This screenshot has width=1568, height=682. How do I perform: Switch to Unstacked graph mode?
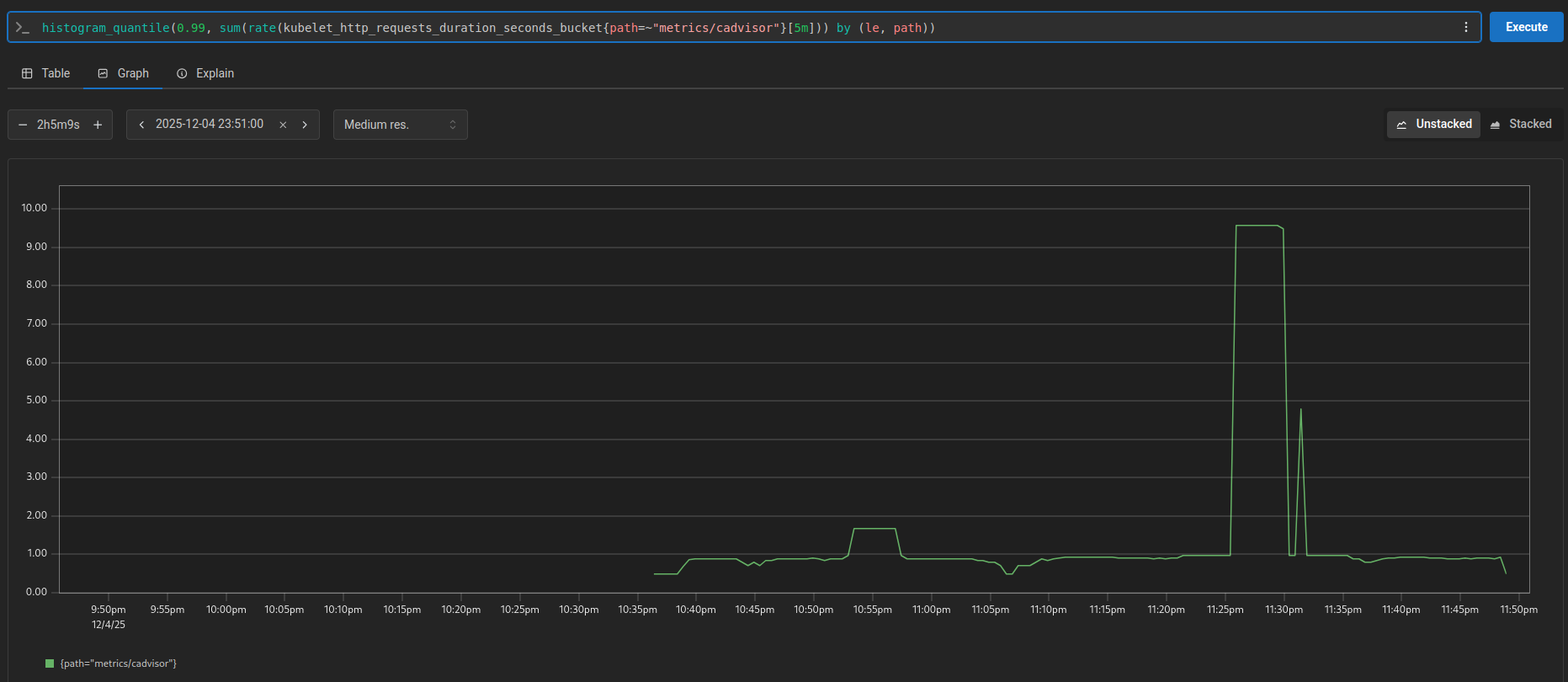[1433, 125]
